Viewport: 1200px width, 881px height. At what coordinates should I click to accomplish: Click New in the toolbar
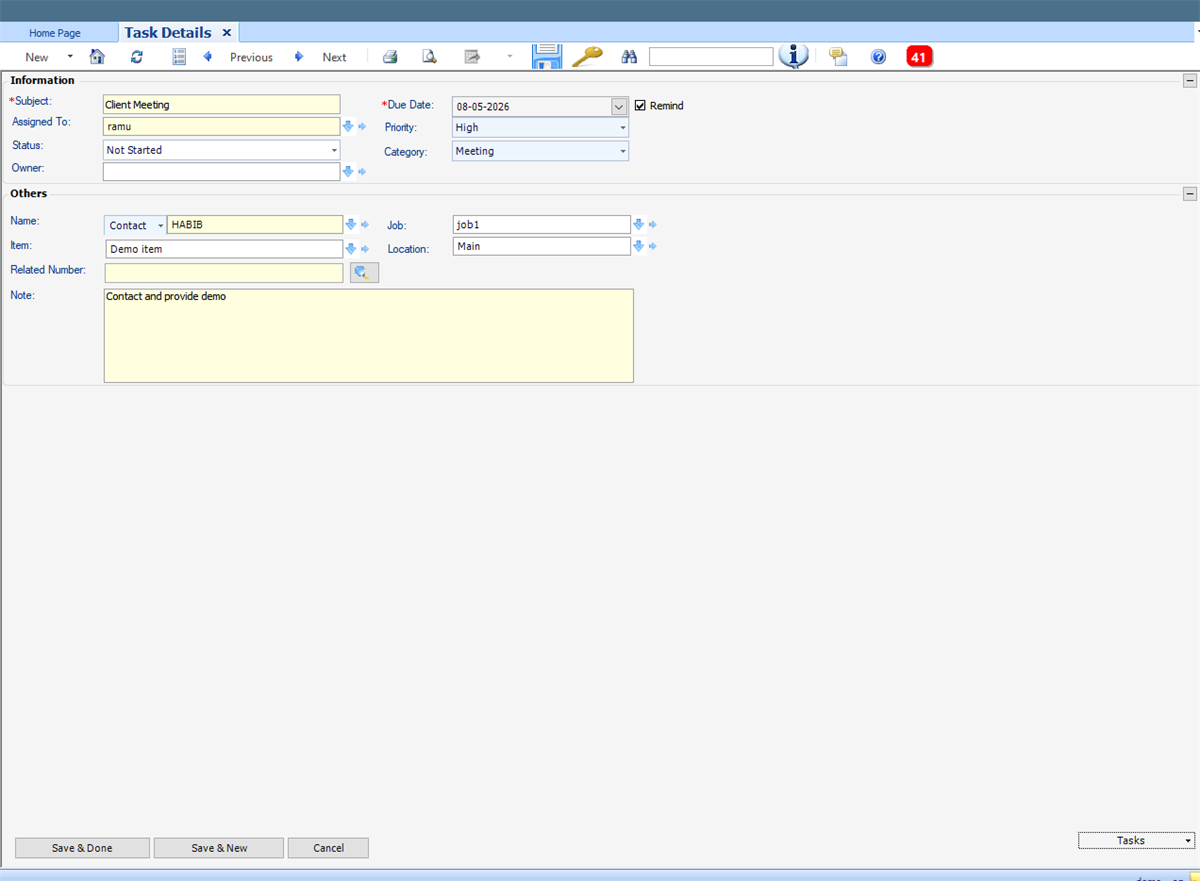(37, 57)
